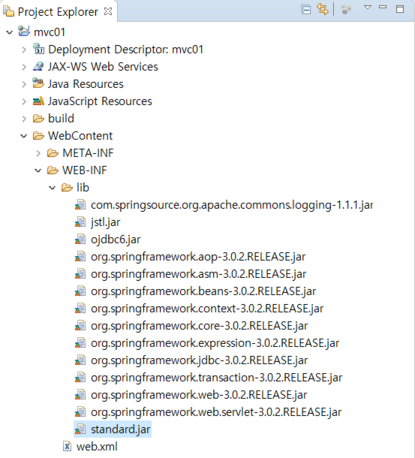Minimize the Project Explorer view

pyautogui.click(x=383, y=7)
